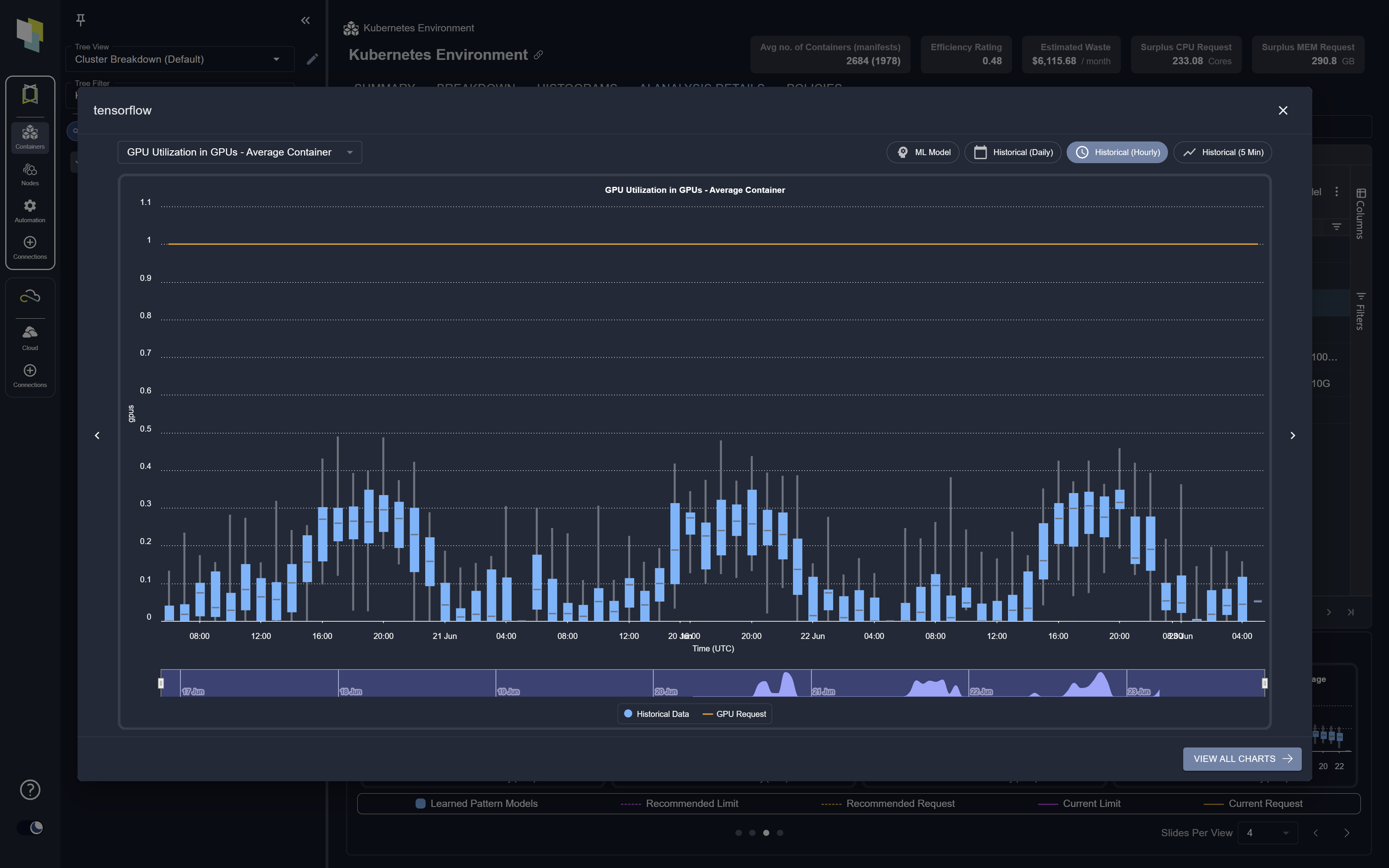Open the Containers sidebar section

(x=30, y=138)
